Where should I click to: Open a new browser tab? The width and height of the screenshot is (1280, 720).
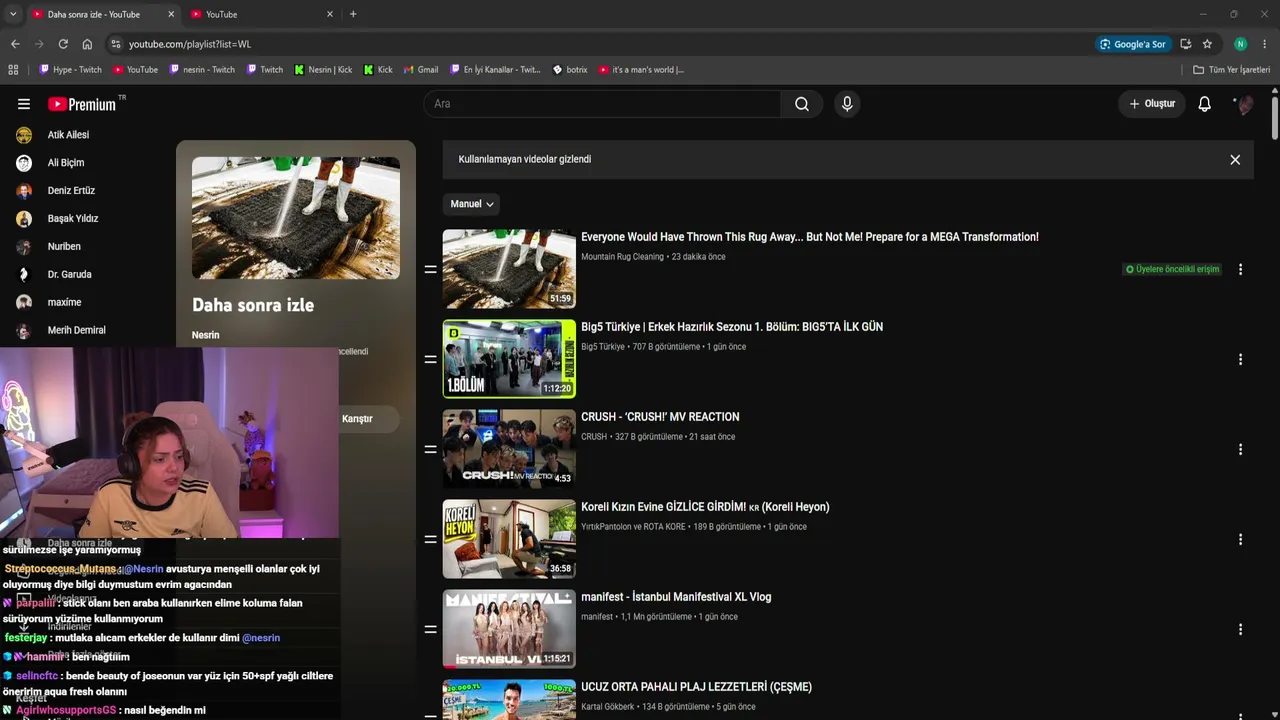[353, 14]
